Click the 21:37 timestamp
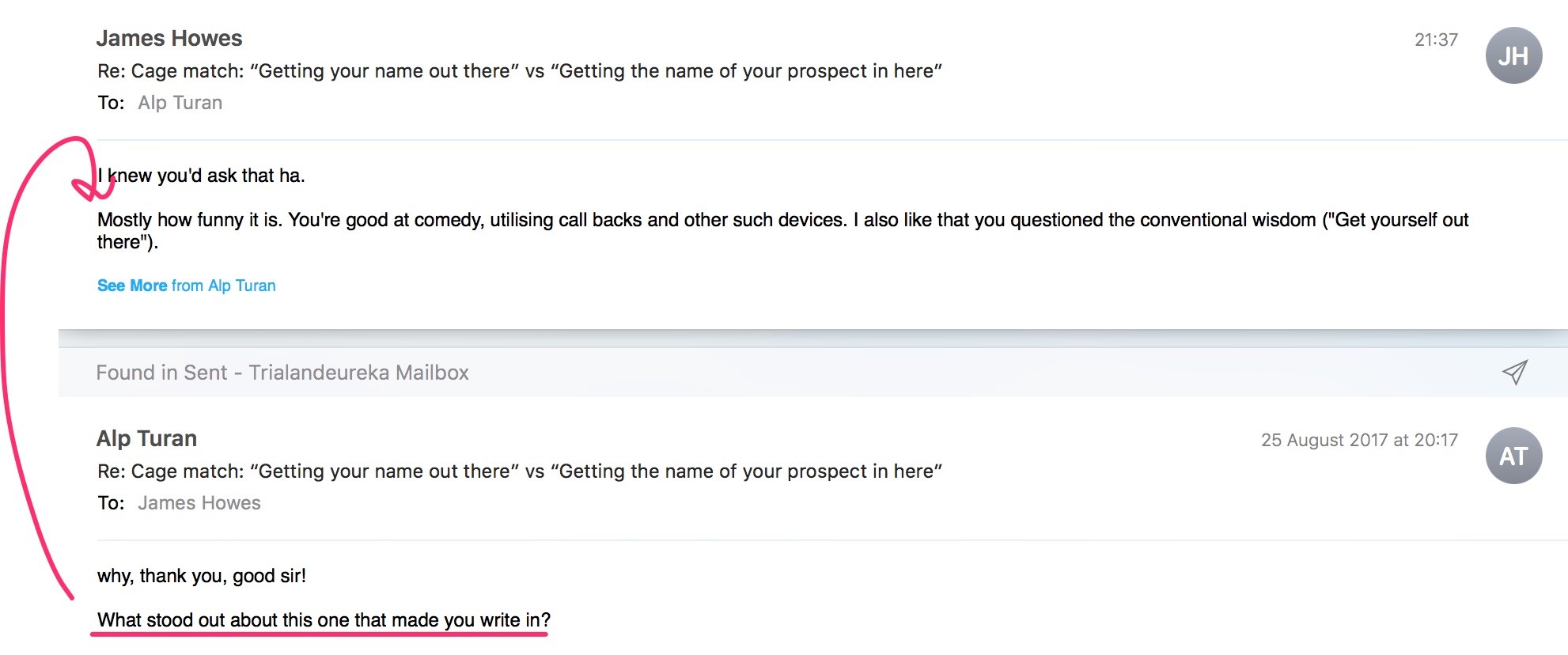Viewport: 1568px width, 655px height. (x=1436, y=40)
